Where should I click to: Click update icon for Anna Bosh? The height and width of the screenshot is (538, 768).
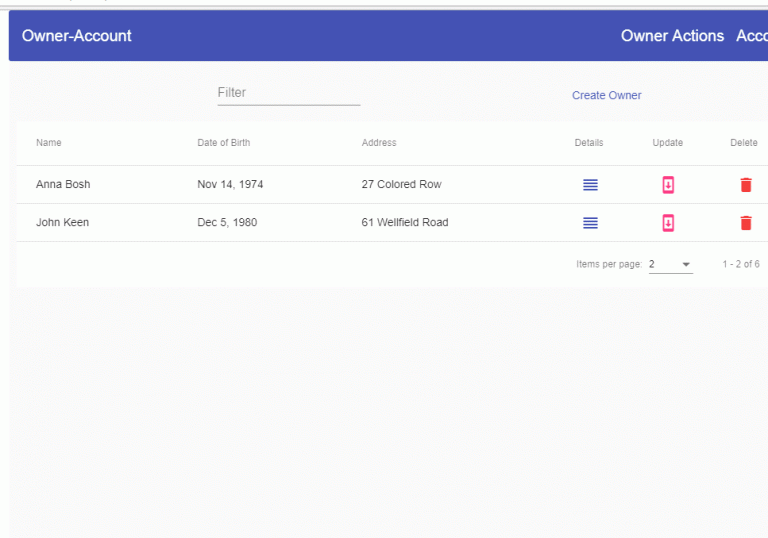click(668, 185)
